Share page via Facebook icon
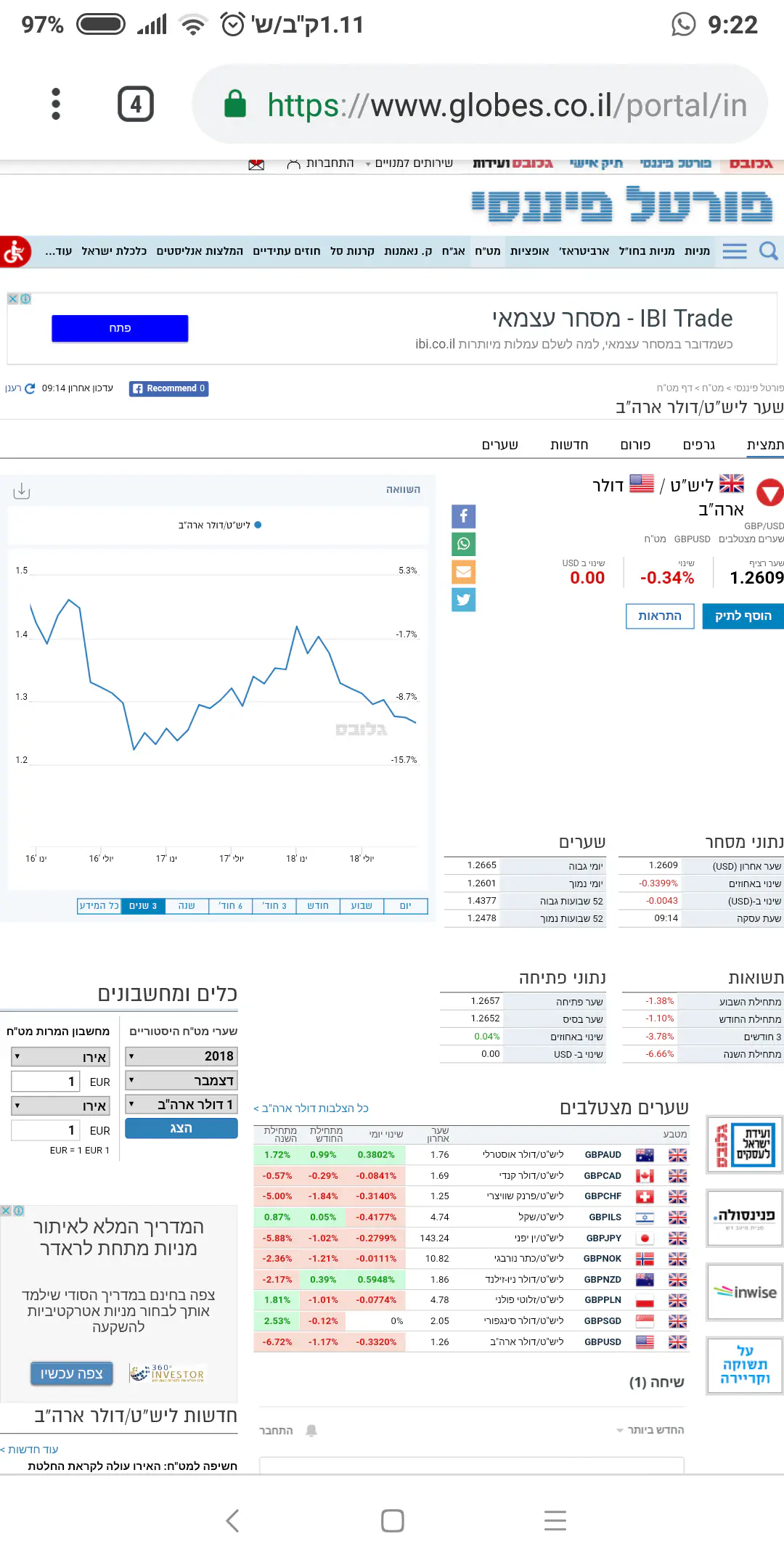The height and width of the screenshot is (1568, 784). point(463,516)
